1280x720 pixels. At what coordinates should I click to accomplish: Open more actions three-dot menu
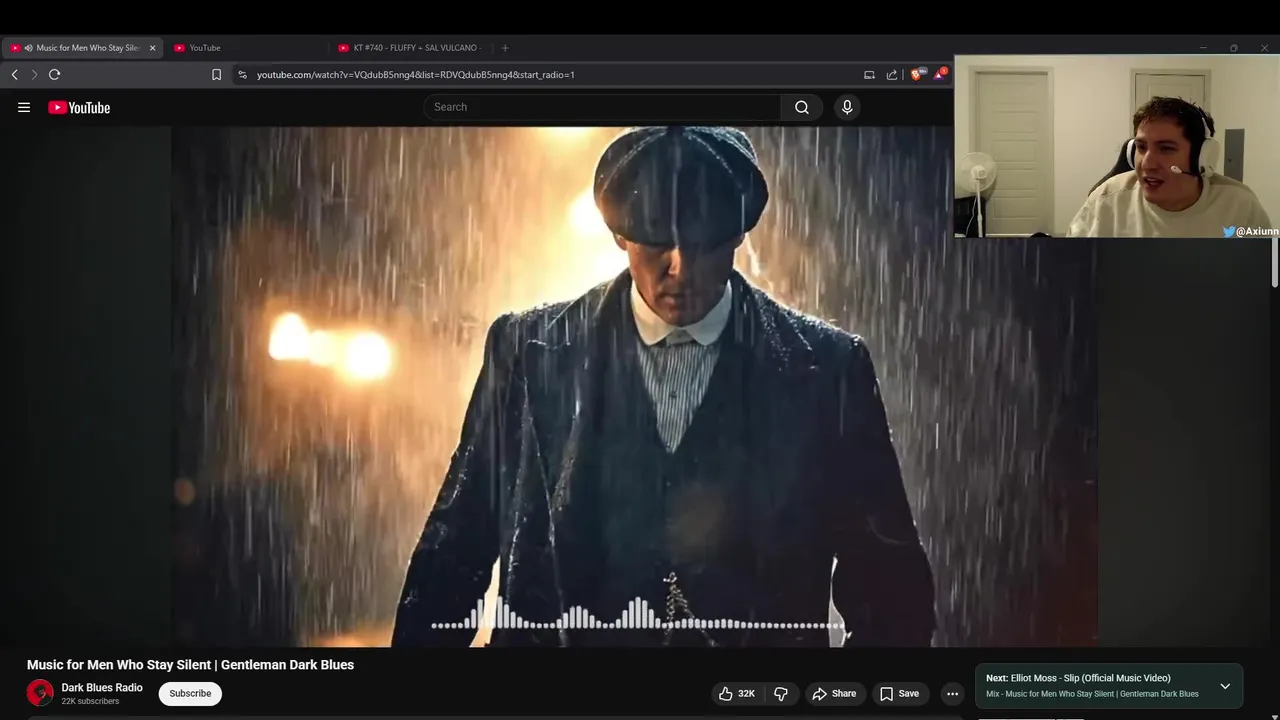(x=952, y=693)
